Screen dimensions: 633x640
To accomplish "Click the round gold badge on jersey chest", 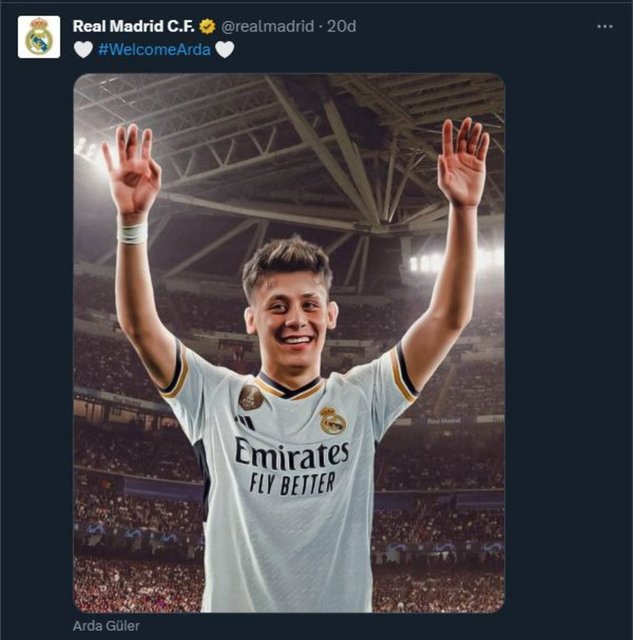I will pyautogui.click(x=250, y=398).
